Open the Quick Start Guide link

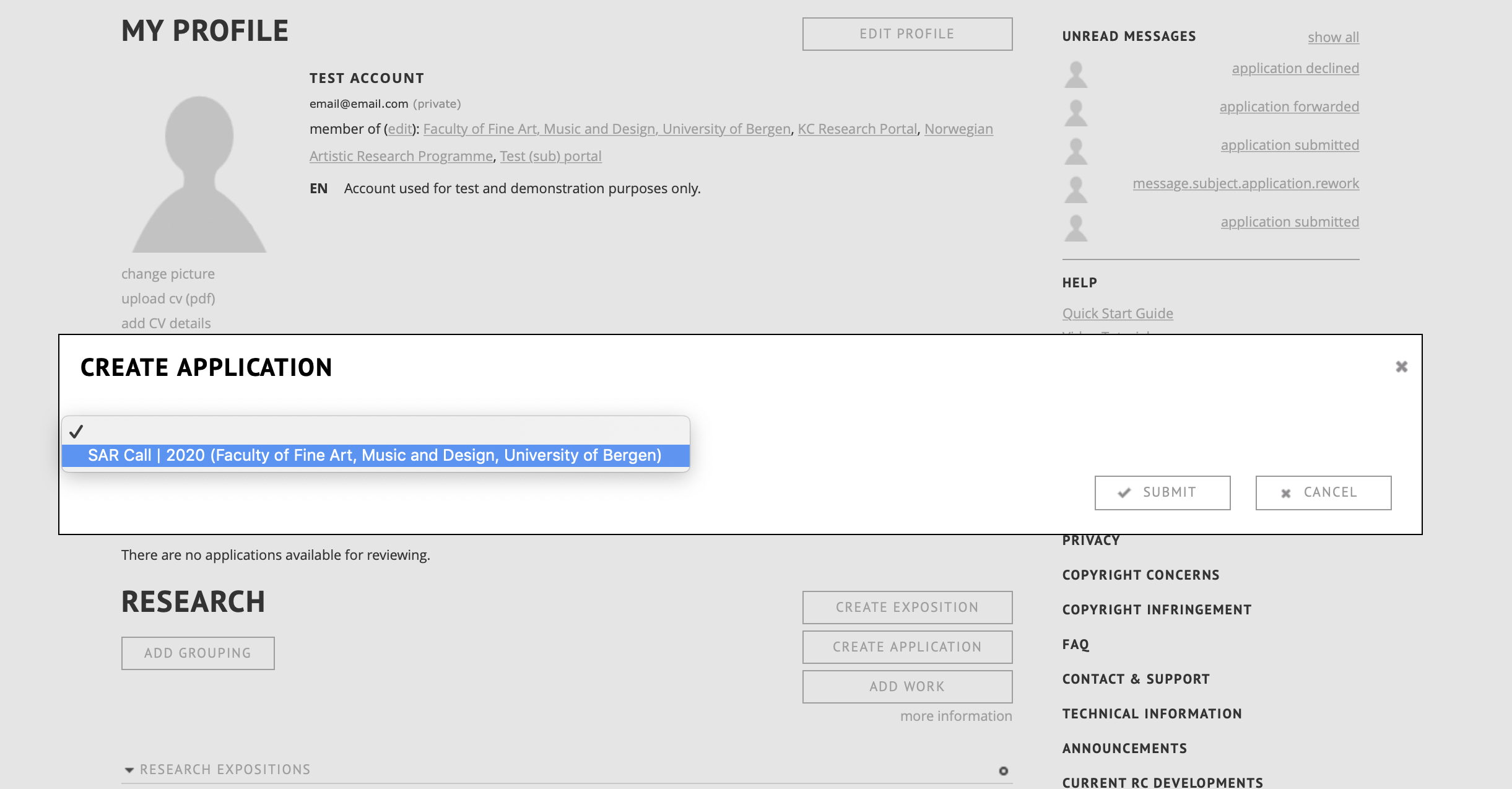pos(1117,313)
